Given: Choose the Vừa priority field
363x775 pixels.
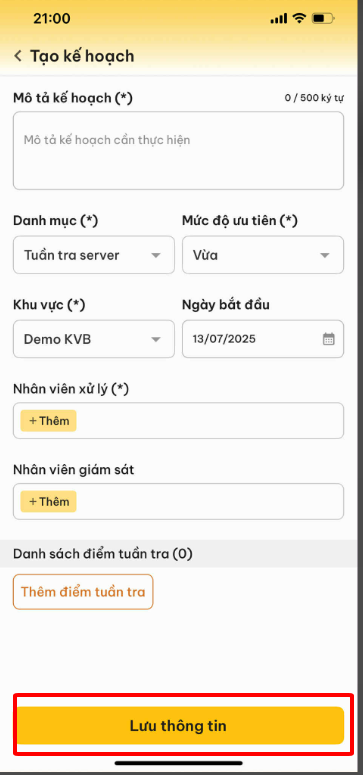Looking at the screenshot, I should coord(263,255).
